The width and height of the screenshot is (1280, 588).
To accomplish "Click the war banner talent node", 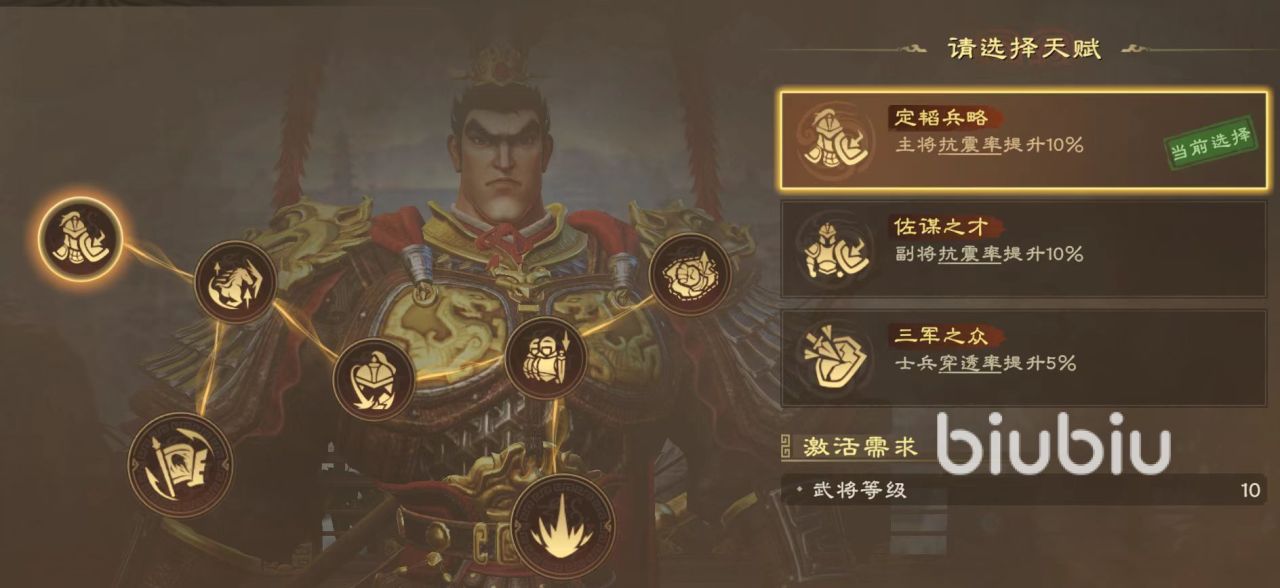I will (180, 465).
